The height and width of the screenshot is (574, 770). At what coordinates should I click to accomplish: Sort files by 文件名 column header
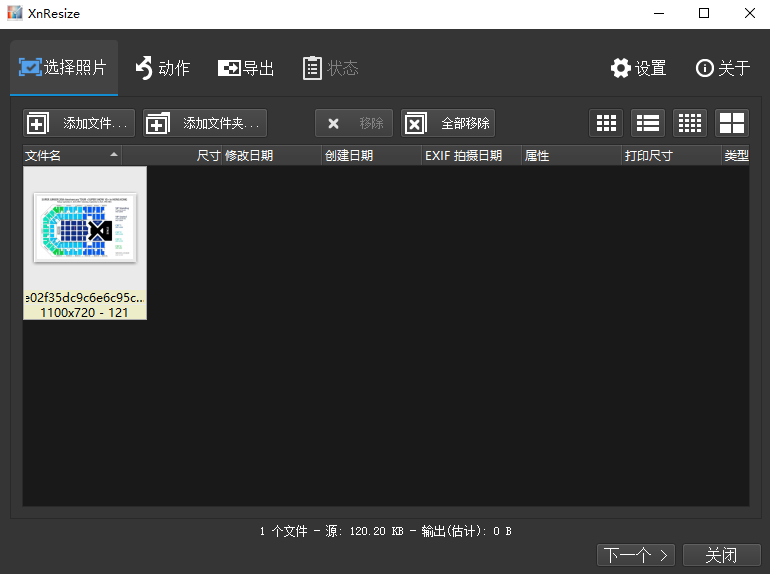point(60,156)
